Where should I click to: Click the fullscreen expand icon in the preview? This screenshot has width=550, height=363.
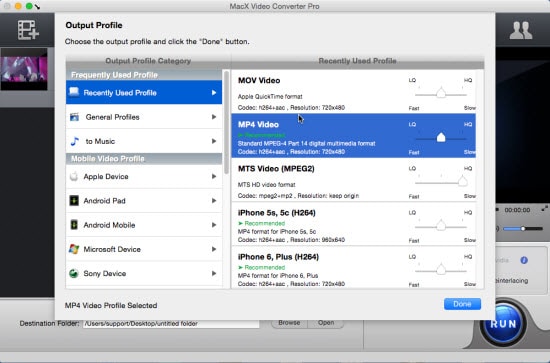(544, 209)
